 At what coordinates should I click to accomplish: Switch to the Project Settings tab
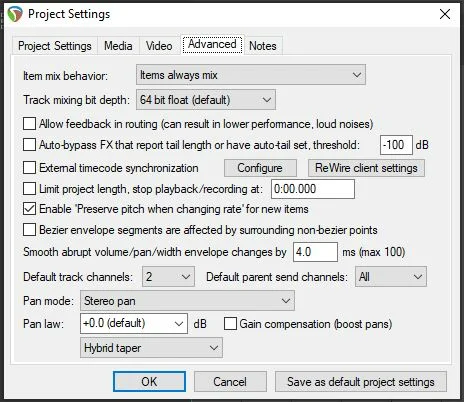coord(55,46)
